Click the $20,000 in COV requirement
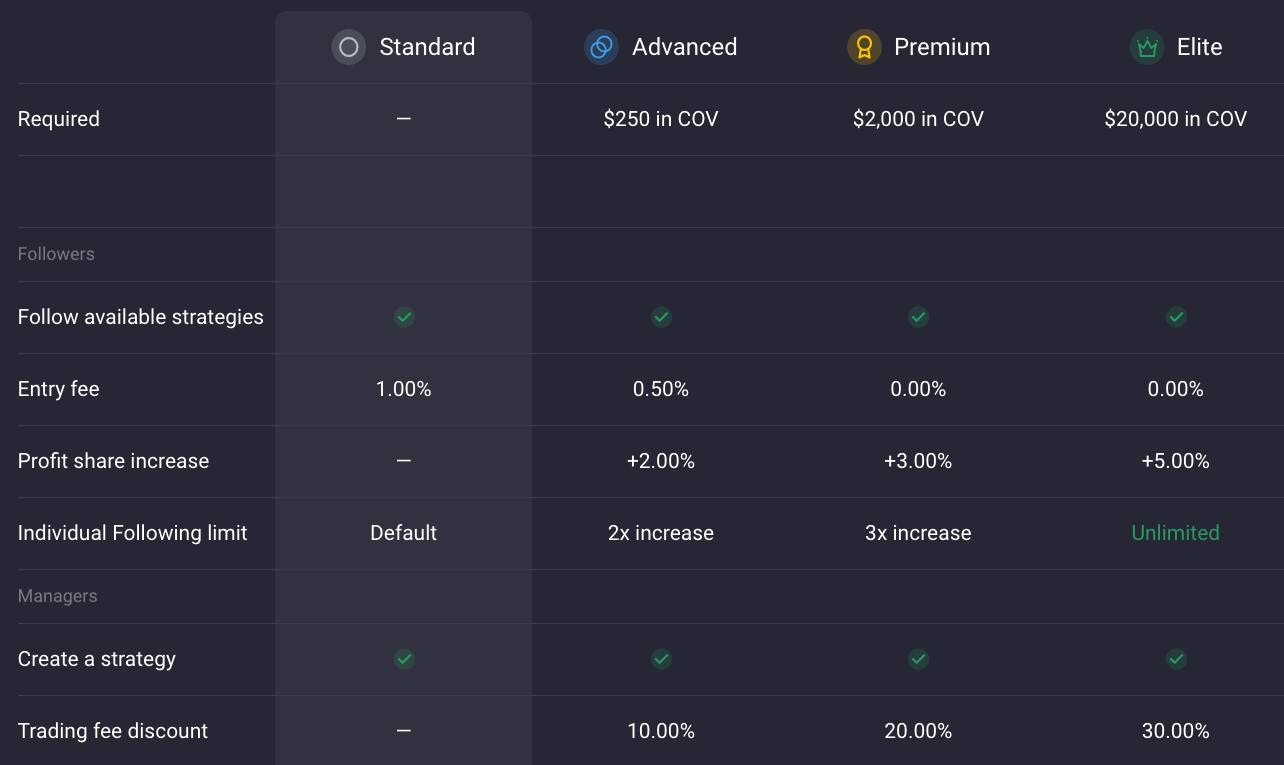Image resolution: width=1284 pixels, height=765 pixels. coord(1175,119)
